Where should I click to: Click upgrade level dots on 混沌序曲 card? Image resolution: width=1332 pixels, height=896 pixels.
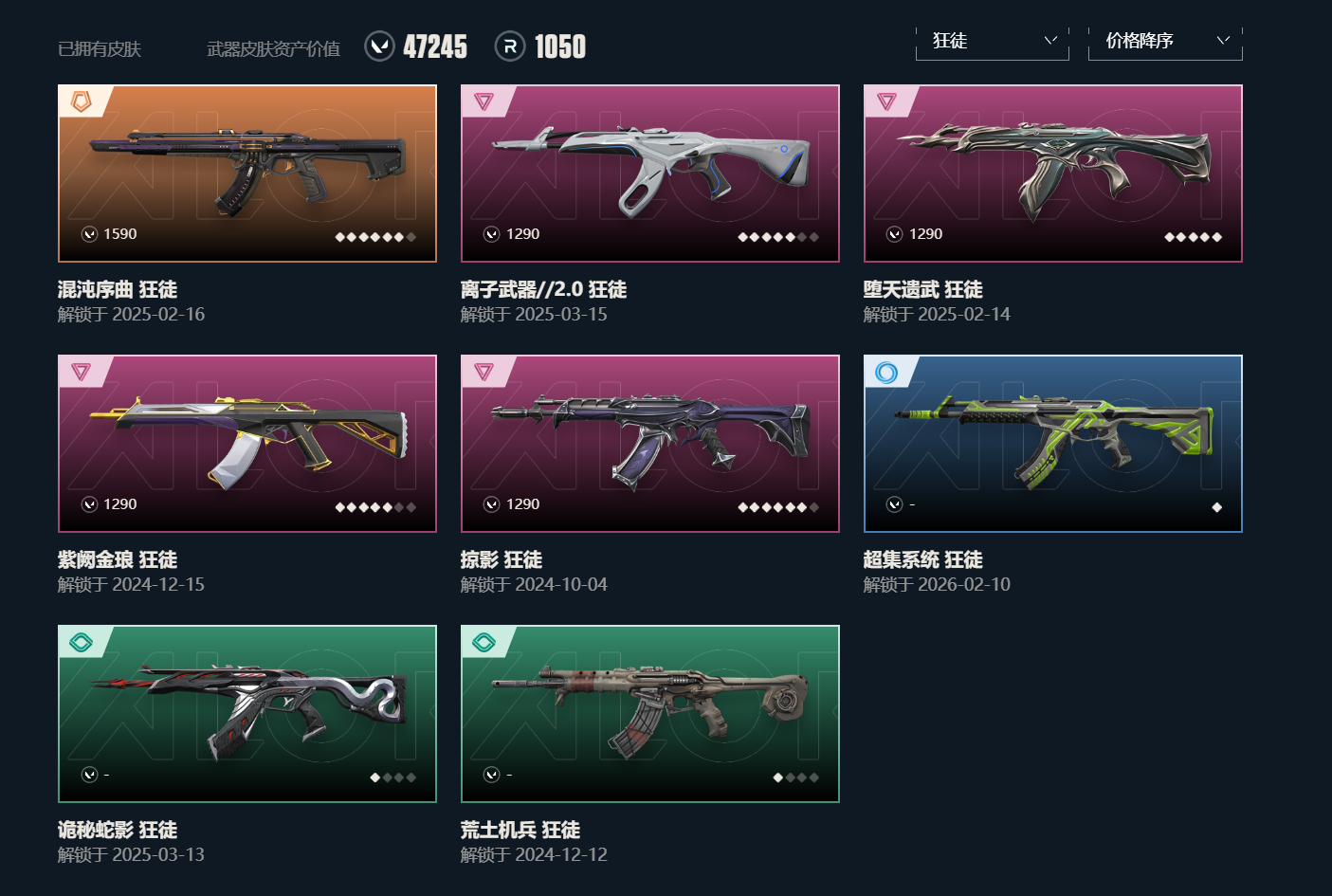(x=375, y=237)
